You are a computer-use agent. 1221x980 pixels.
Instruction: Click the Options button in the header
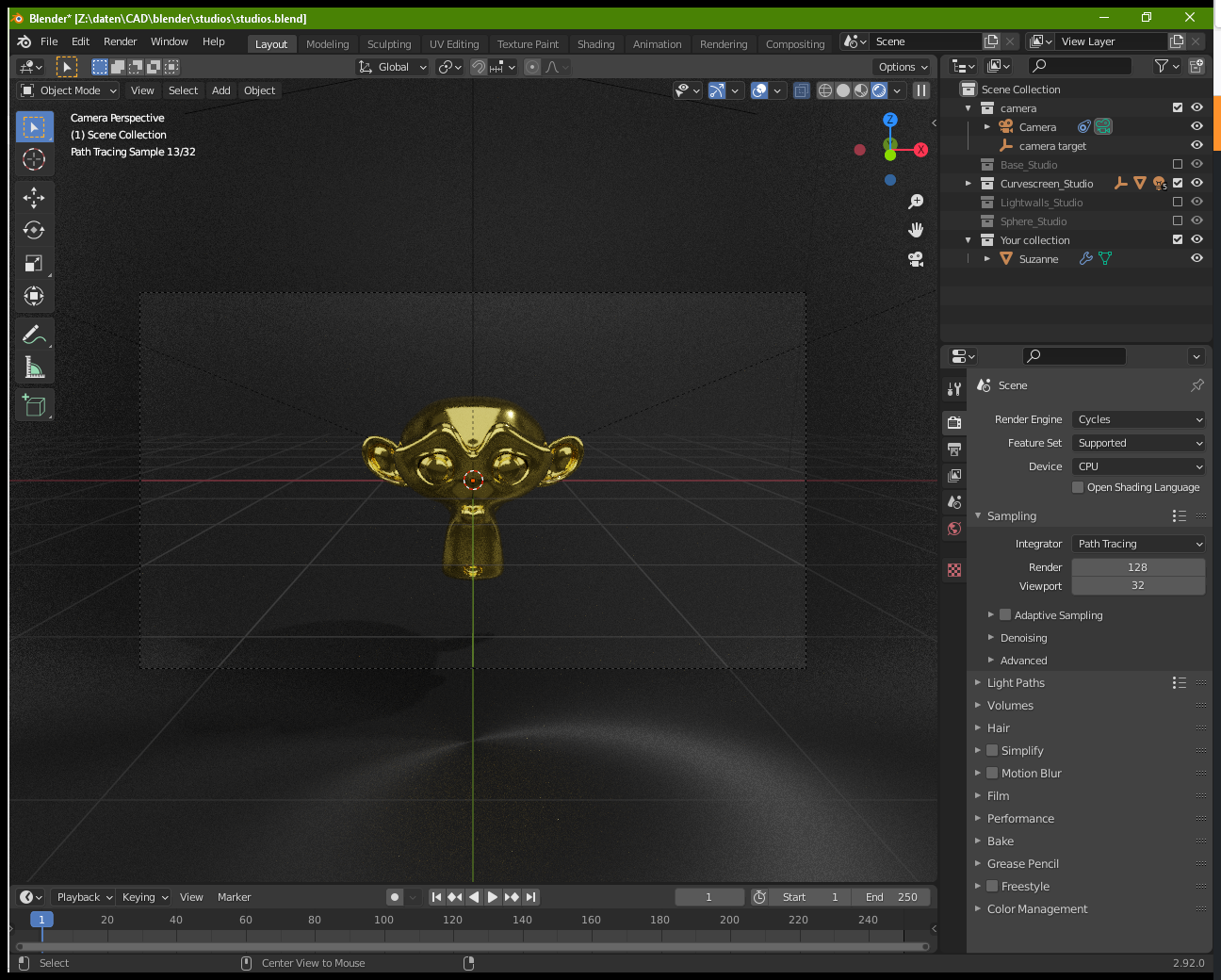[x=900, y=66]
